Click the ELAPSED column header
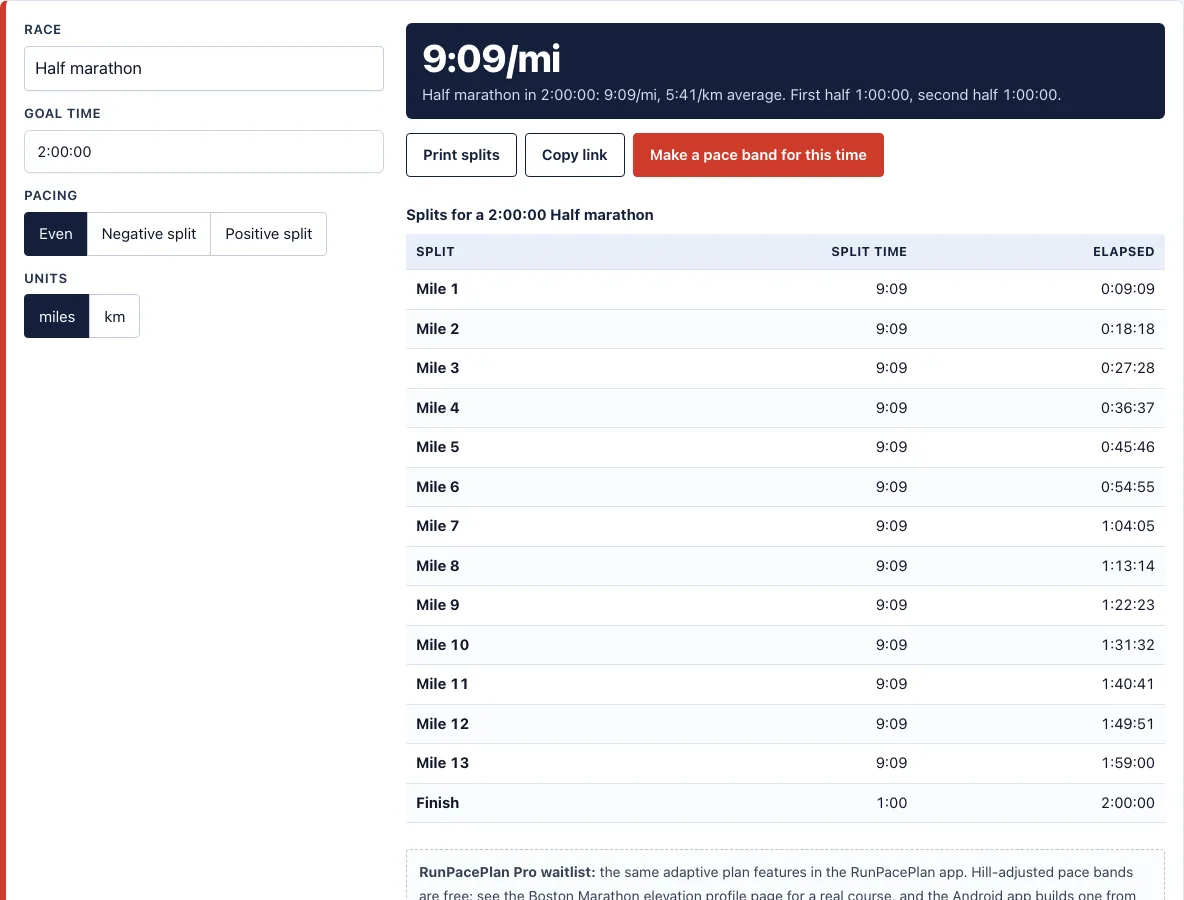Screen dimensions: 1184x900 tap(1124, 252)
